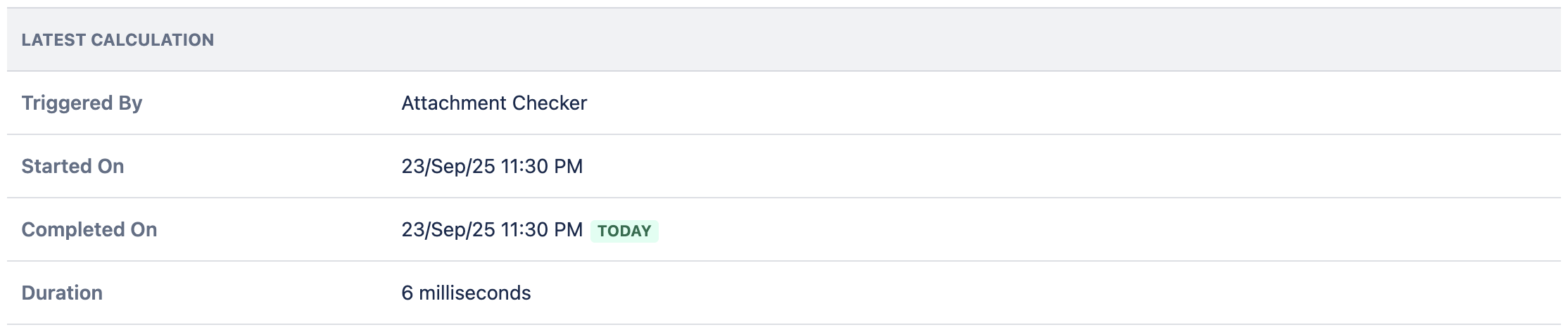Image resolution: width=1568 pixels, height=332 pixels.
Task: Click the "Started On" row label
Action: [72, 167]
